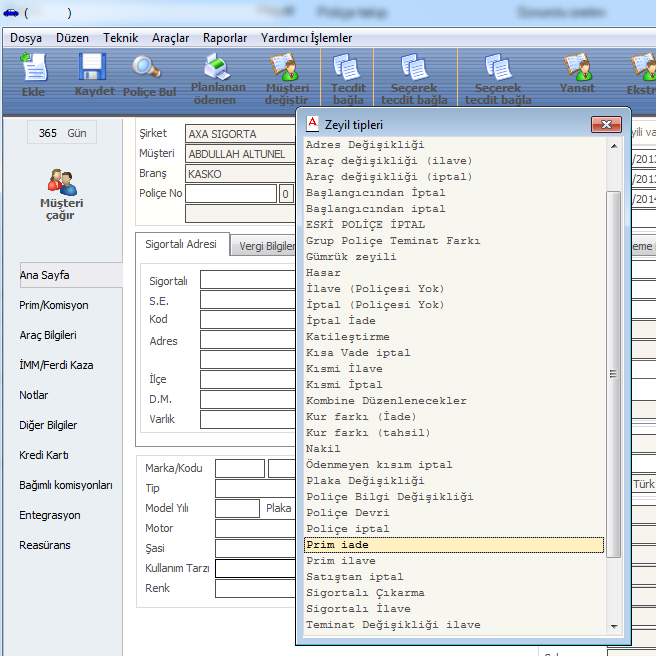The height and width of the screenshot is (656, 656).
Task: Select Prim/Komisyon in the left sidebar
Action: coord(54,305)
